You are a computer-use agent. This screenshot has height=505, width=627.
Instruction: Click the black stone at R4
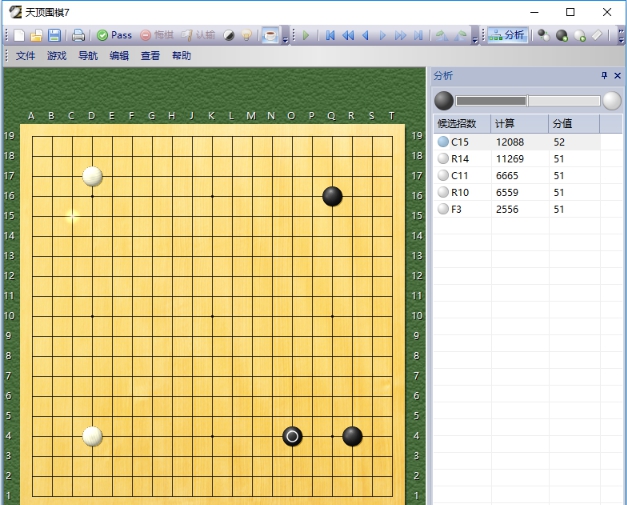tap(352, 436)
